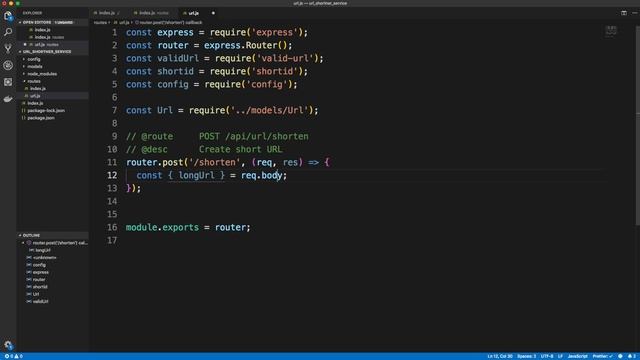Viewport: 640px width, 360px height.
Task: Open package.json in file tree
Action: pyautogui.click(x=41, y=118)
